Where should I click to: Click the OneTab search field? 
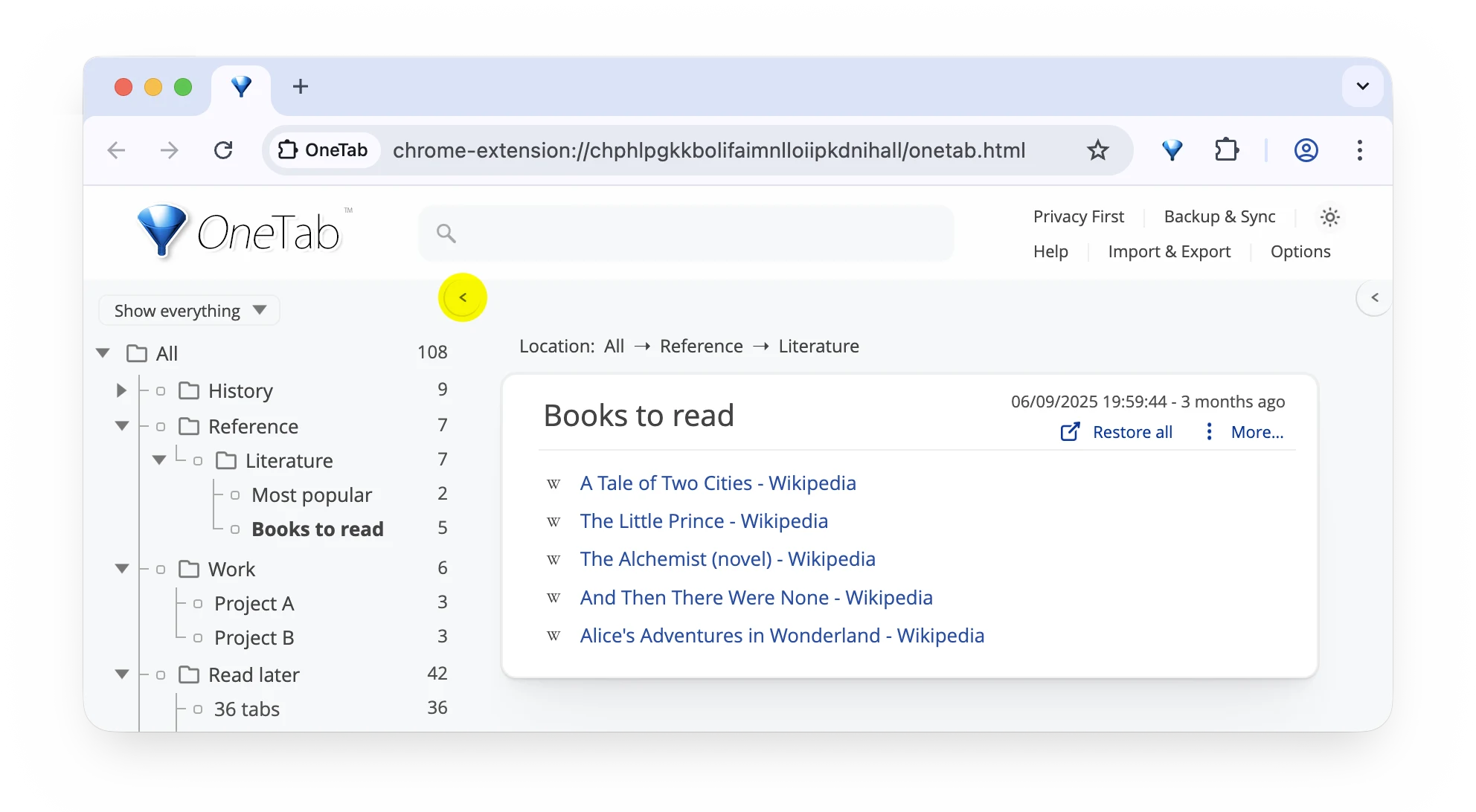[x=684, y=233]
